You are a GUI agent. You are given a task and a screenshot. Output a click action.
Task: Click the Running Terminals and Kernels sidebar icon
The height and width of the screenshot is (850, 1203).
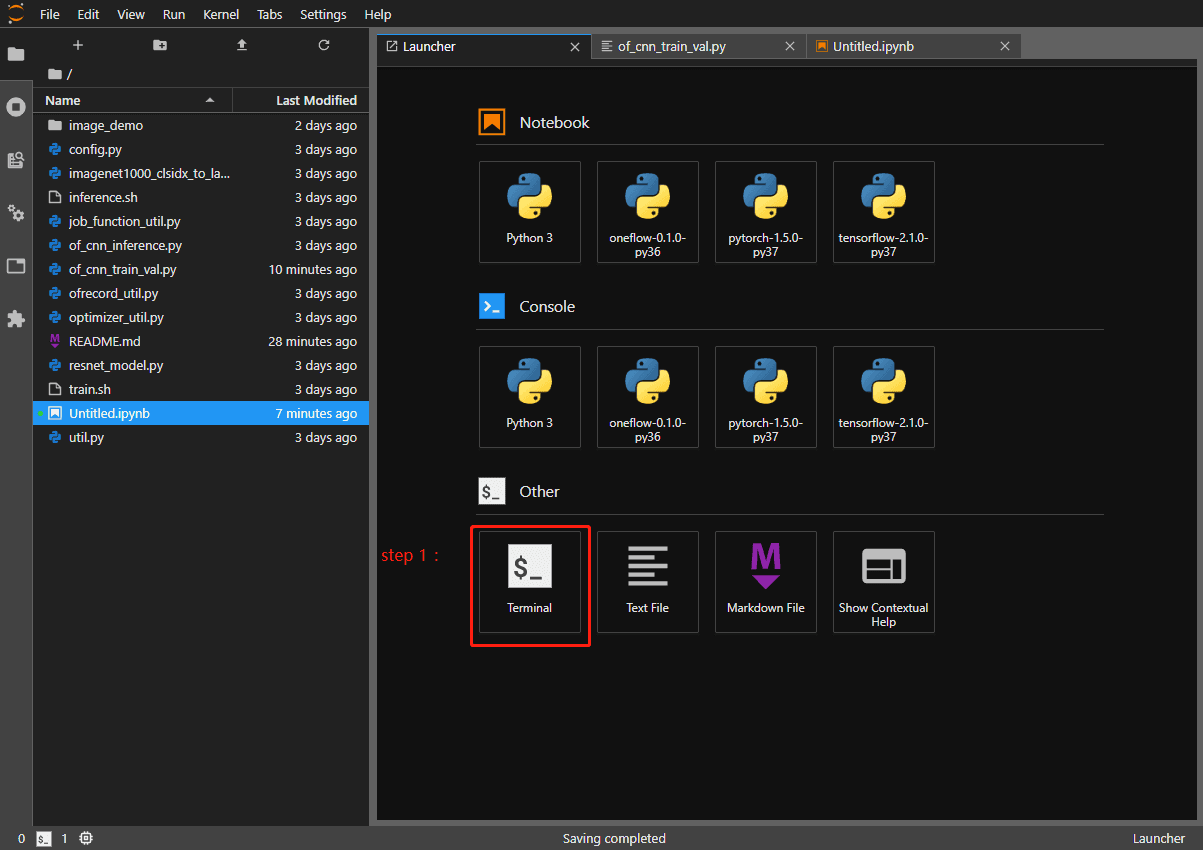(x=16, y=107)
